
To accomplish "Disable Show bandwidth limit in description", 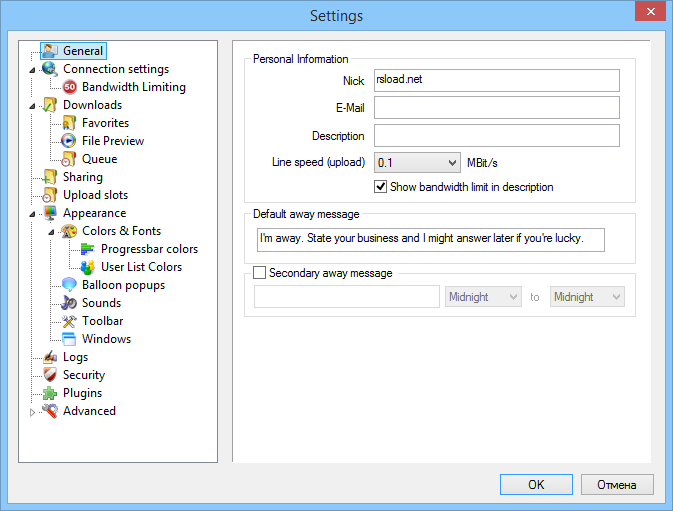I will pos(381,187).
